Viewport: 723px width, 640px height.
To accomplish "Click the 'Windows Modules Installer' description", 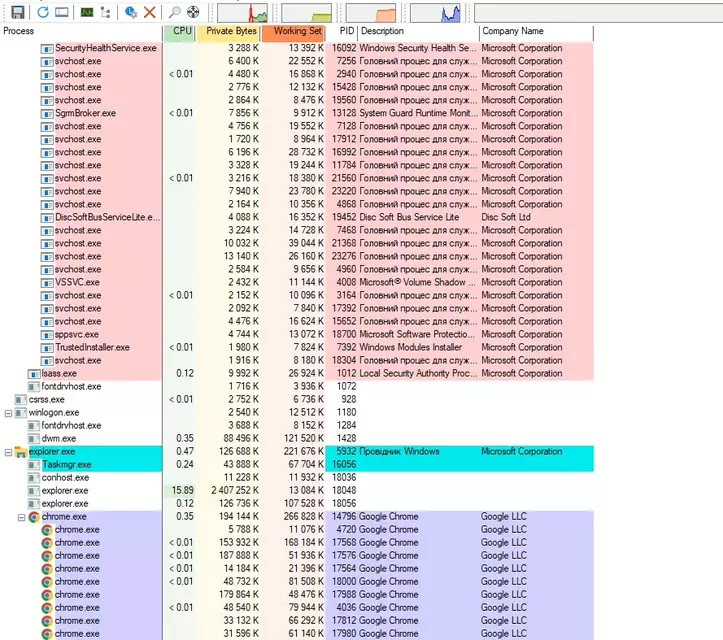I will 410,347.
